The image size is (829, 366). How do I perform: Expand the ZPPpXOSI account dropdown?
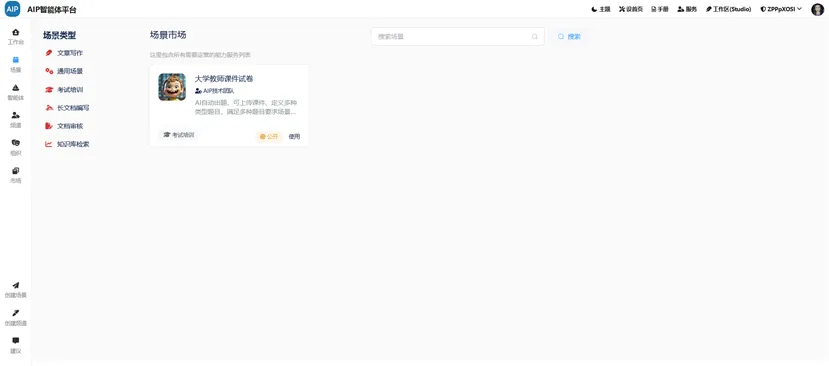point(781,9)
